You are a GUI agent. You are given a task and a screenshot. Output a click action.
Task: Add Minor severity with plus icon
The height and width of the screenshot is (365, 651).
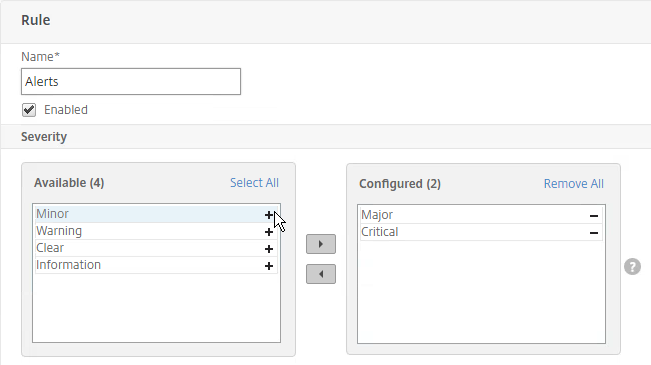point(269,215)
